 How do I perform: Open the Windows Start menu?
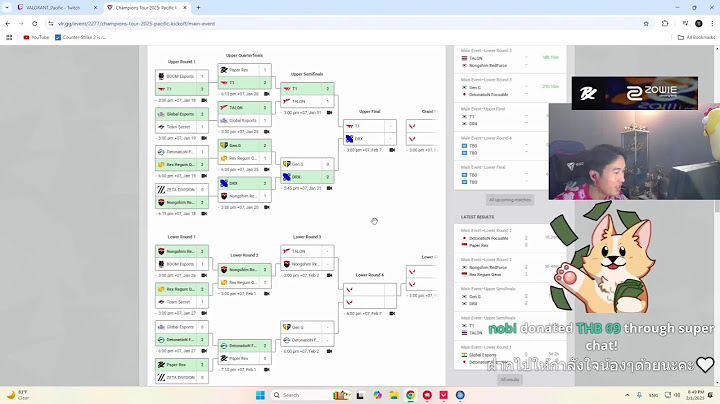point(260,395)
